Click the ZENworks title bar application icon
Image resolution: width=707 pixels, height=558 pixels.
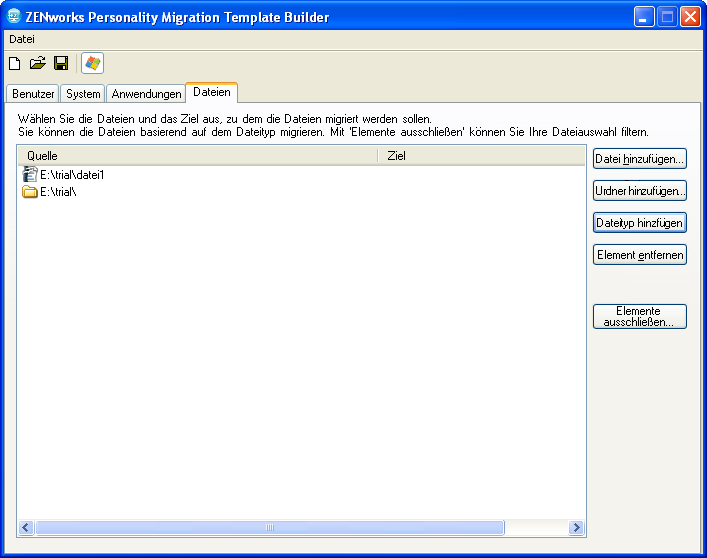(x=14, y=16)
